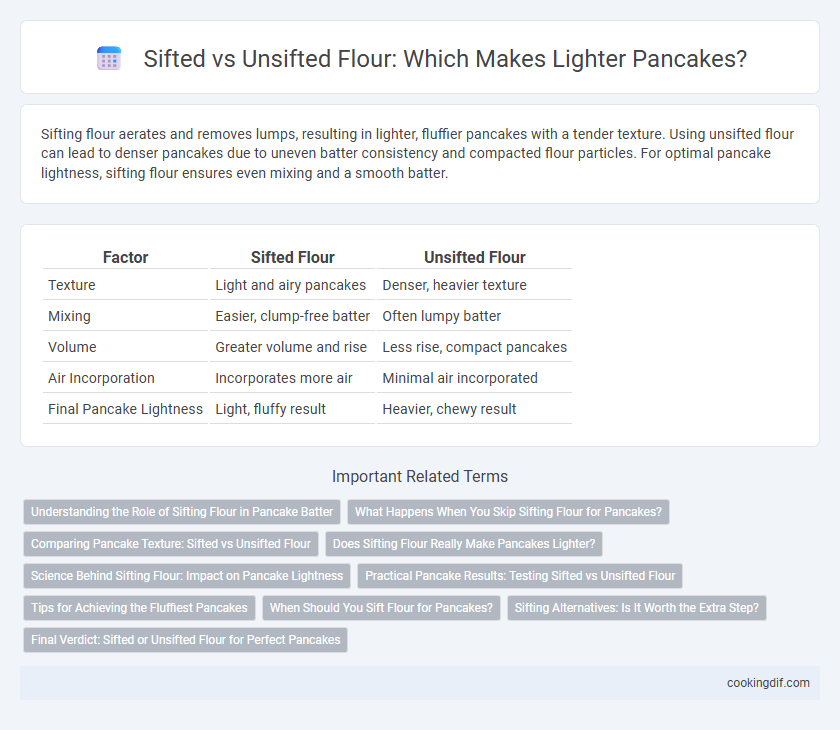Click the page title heading text
Image resolution: width=840 pixels, height=730 pixels.
pos(445,58)
